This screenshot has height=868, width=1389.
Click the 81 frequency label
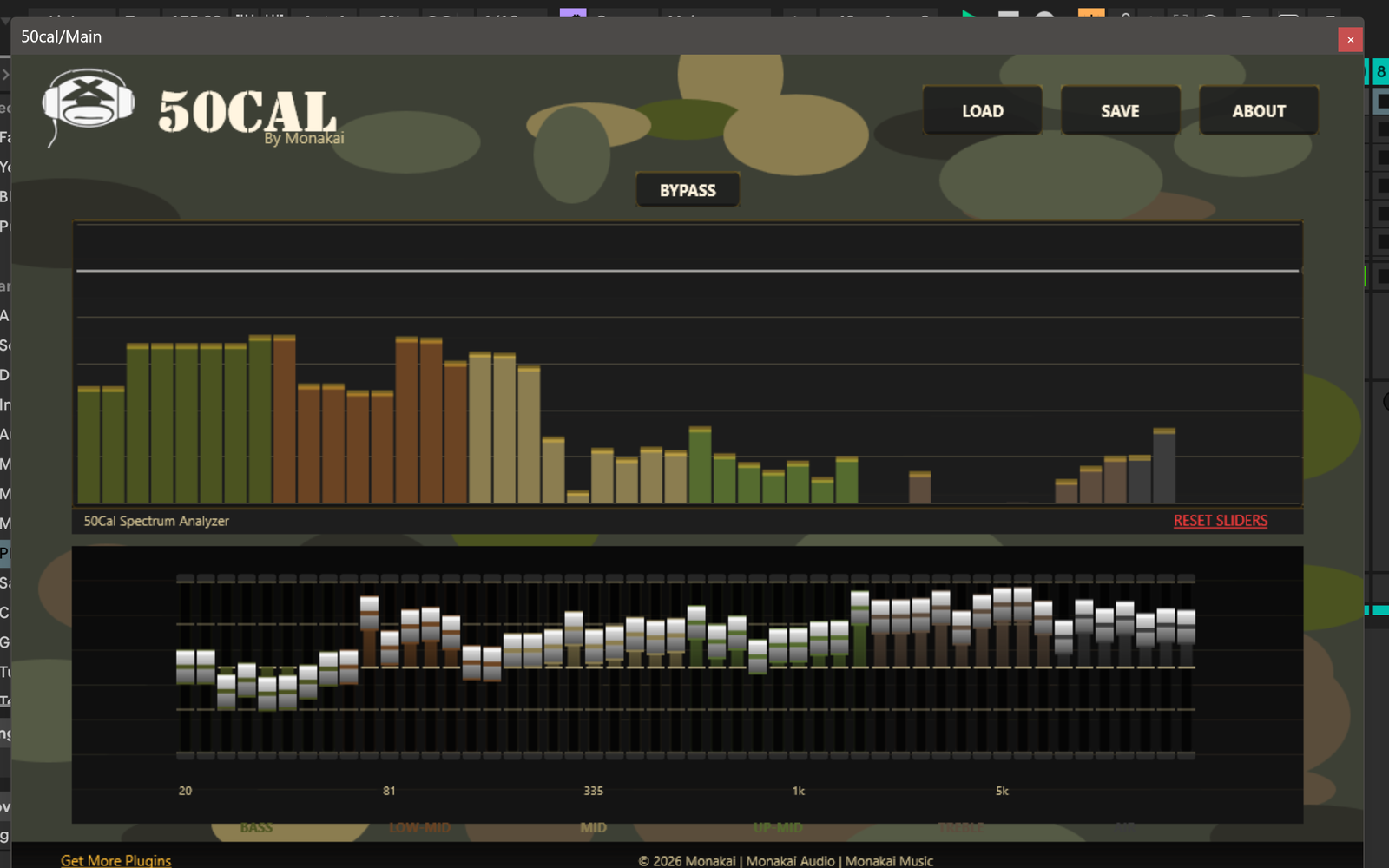pyautogui.click(x=389, y=791)
